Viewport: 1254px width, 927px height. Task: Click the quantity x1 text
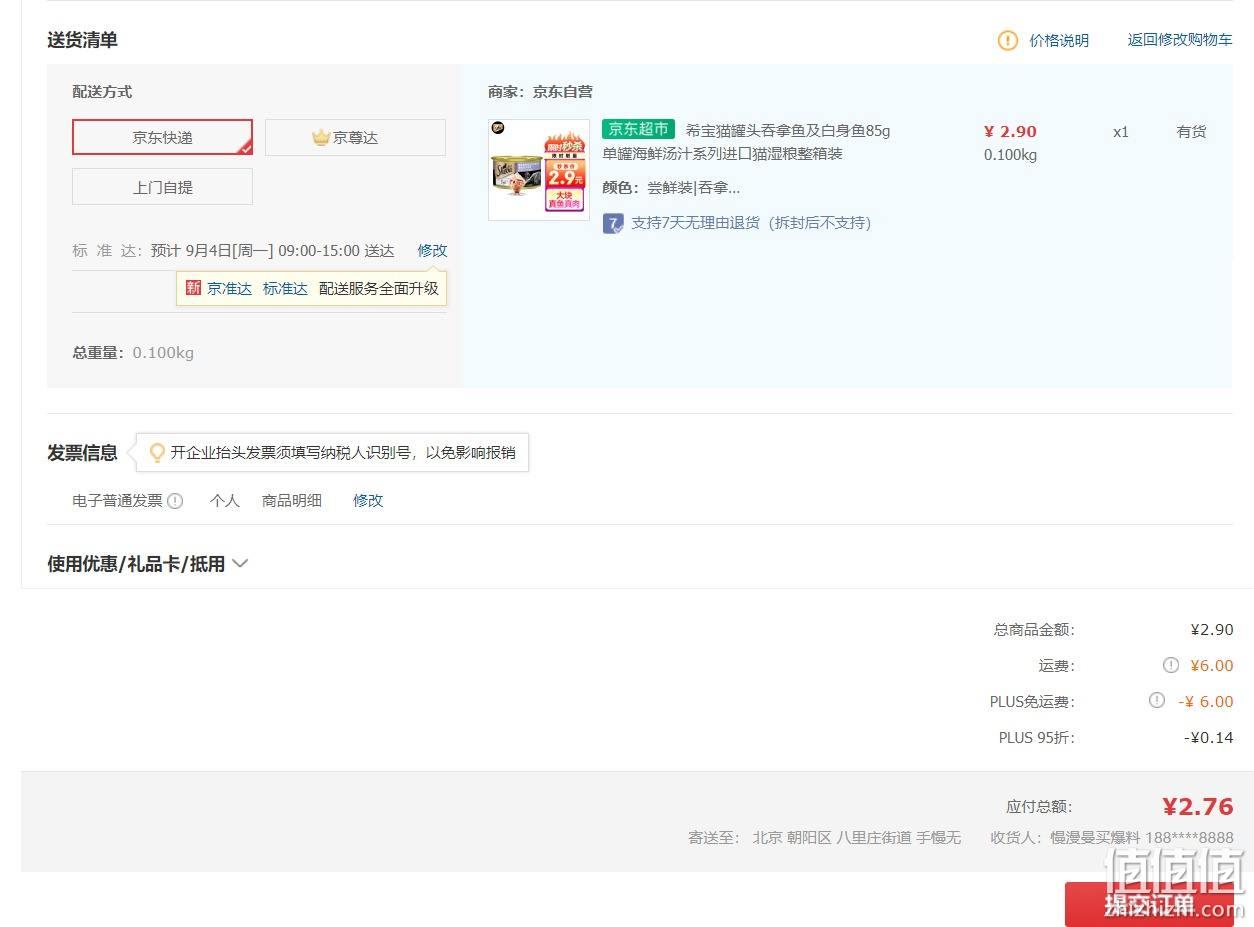1121,132
